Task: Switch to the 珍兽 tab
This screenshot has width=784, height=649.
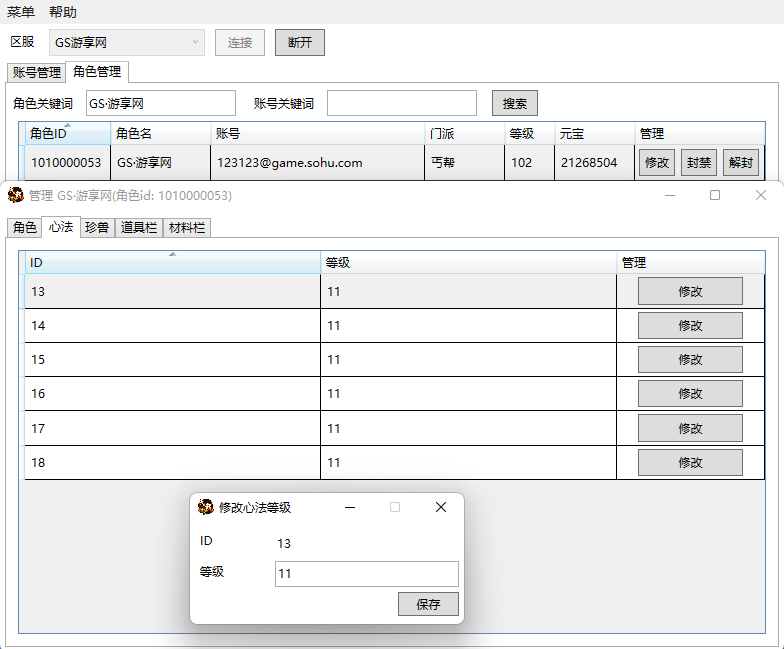Action: tap(97, 227)
